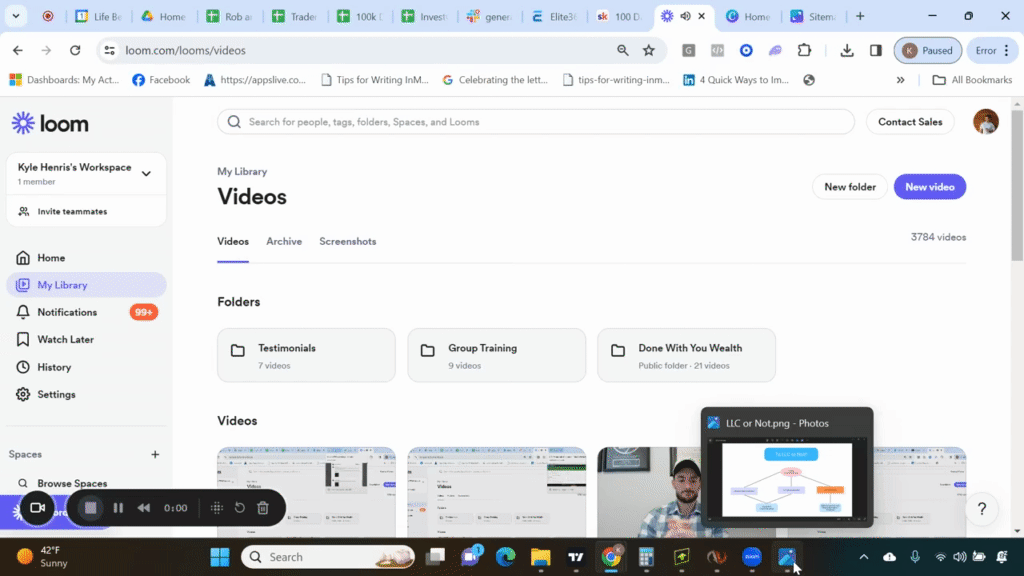
Task: Click the address bar URL
Action: [x=185, y=50]
